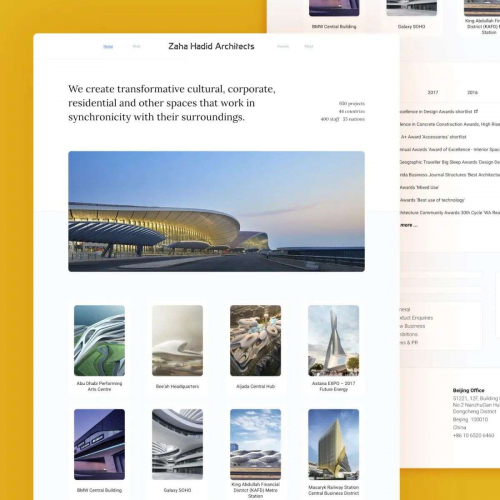Screen dimensions: 500x500
Task: Select the 'Press & PR' contact option
Action: 409,342
